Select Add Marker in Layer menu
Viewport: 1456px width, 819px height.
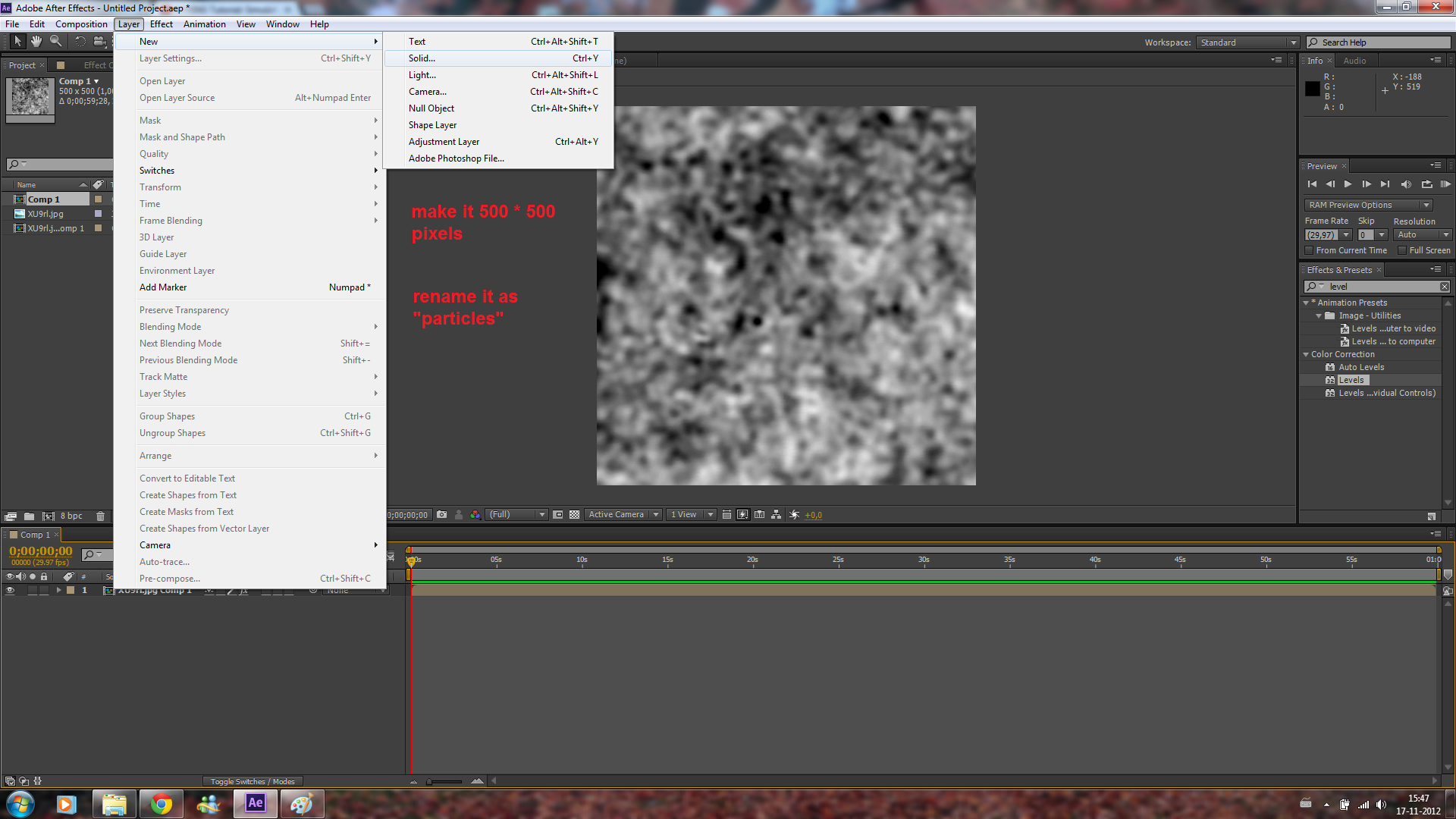[250, 287]
